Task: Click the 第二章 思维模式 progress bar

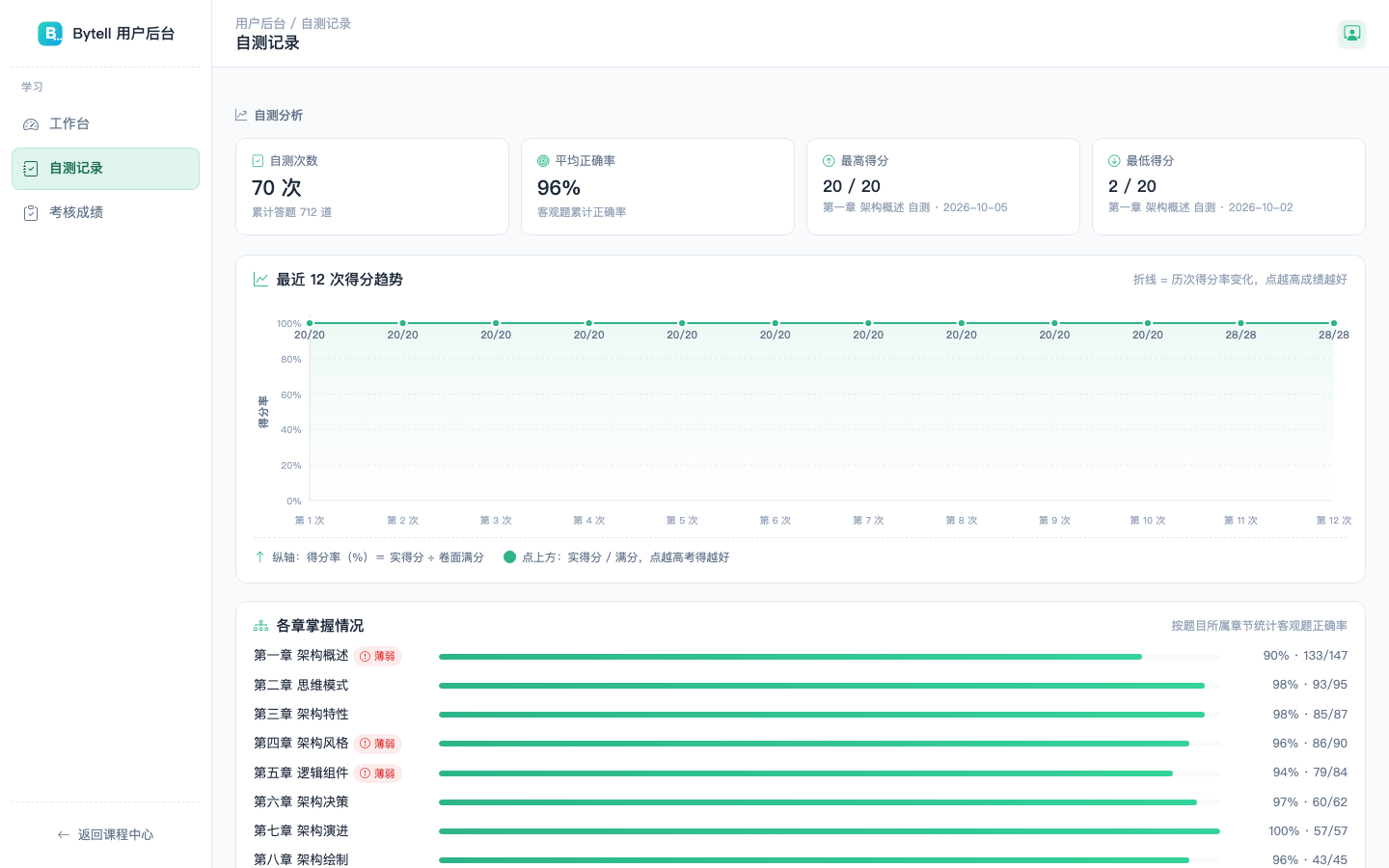Action: (x=830, y=686)
